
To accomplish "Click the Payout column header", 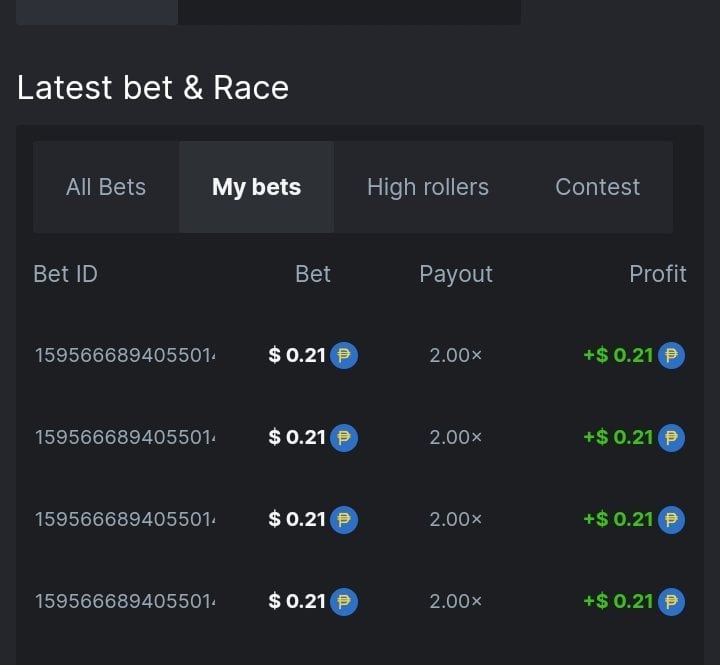I will point(456,274).
